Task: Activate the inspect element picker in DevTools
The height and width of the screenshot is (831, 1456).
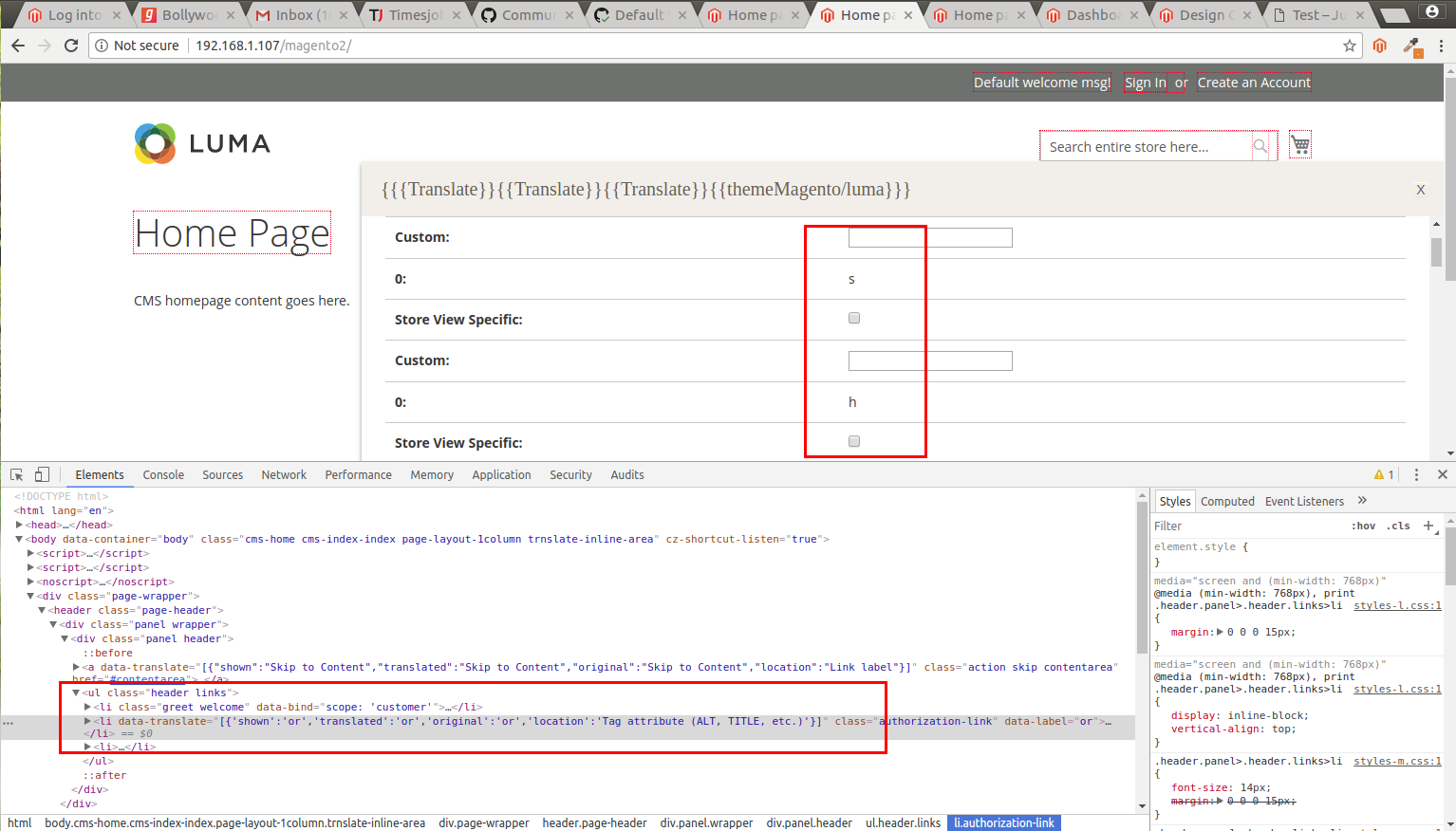Action: pos(17,474)
